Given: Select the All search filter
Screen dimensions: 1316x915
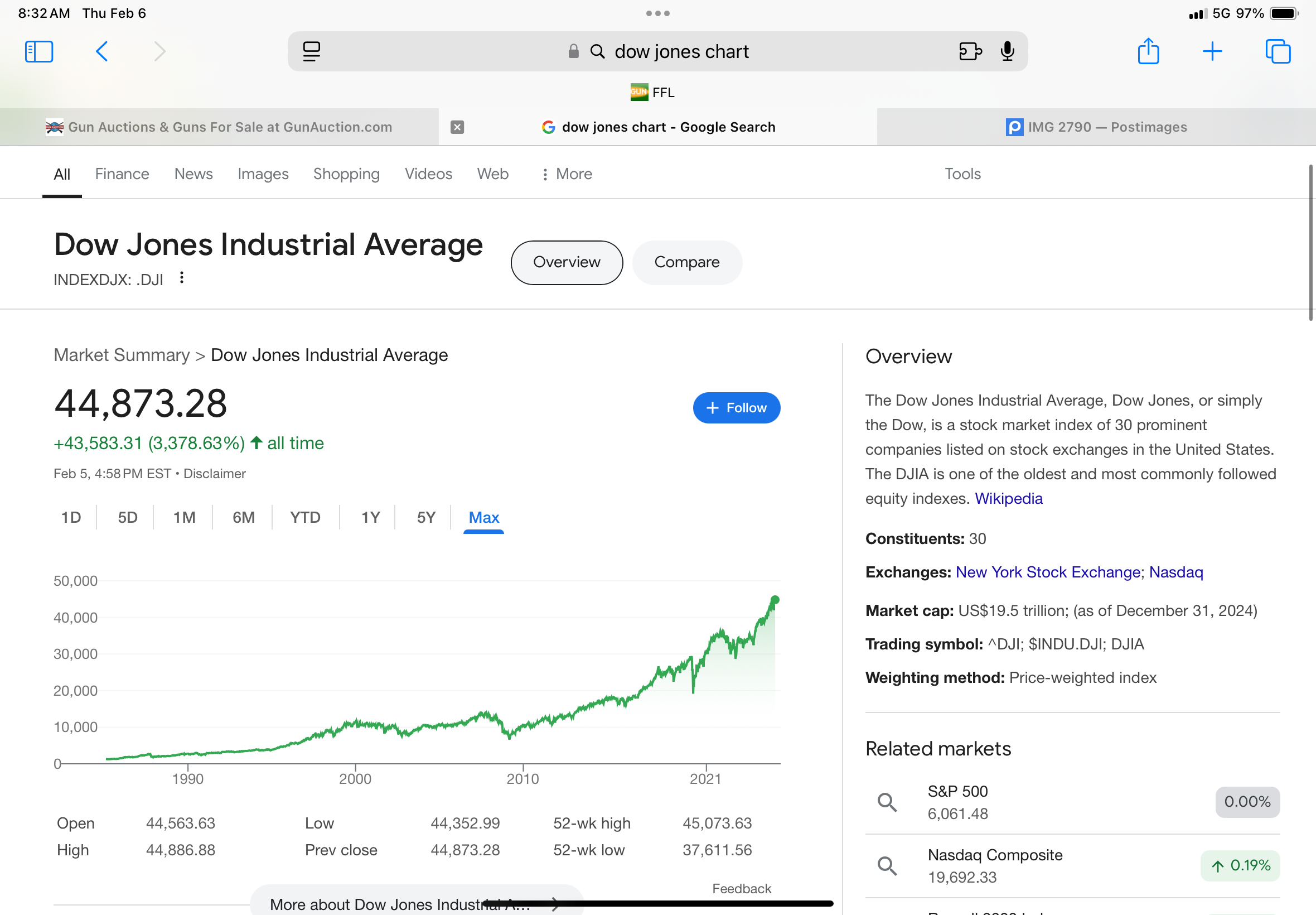Looking at the screenshot, I should click(62, 174).
